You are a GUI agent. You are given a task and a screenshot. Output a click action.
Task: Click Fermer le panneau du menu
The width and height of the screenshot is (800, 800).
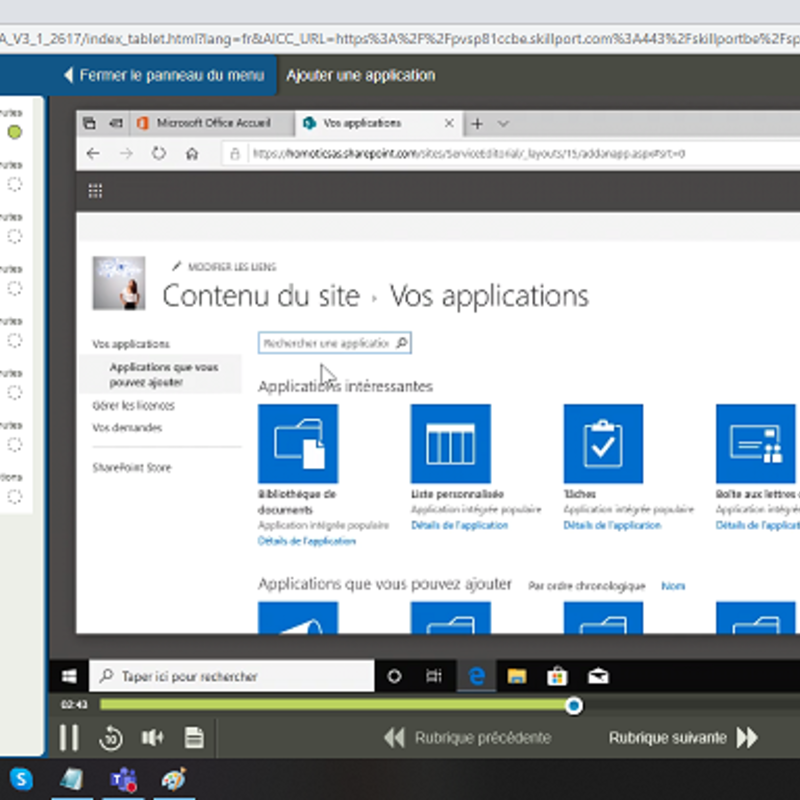pyautogui.click(x=164, y=76)
